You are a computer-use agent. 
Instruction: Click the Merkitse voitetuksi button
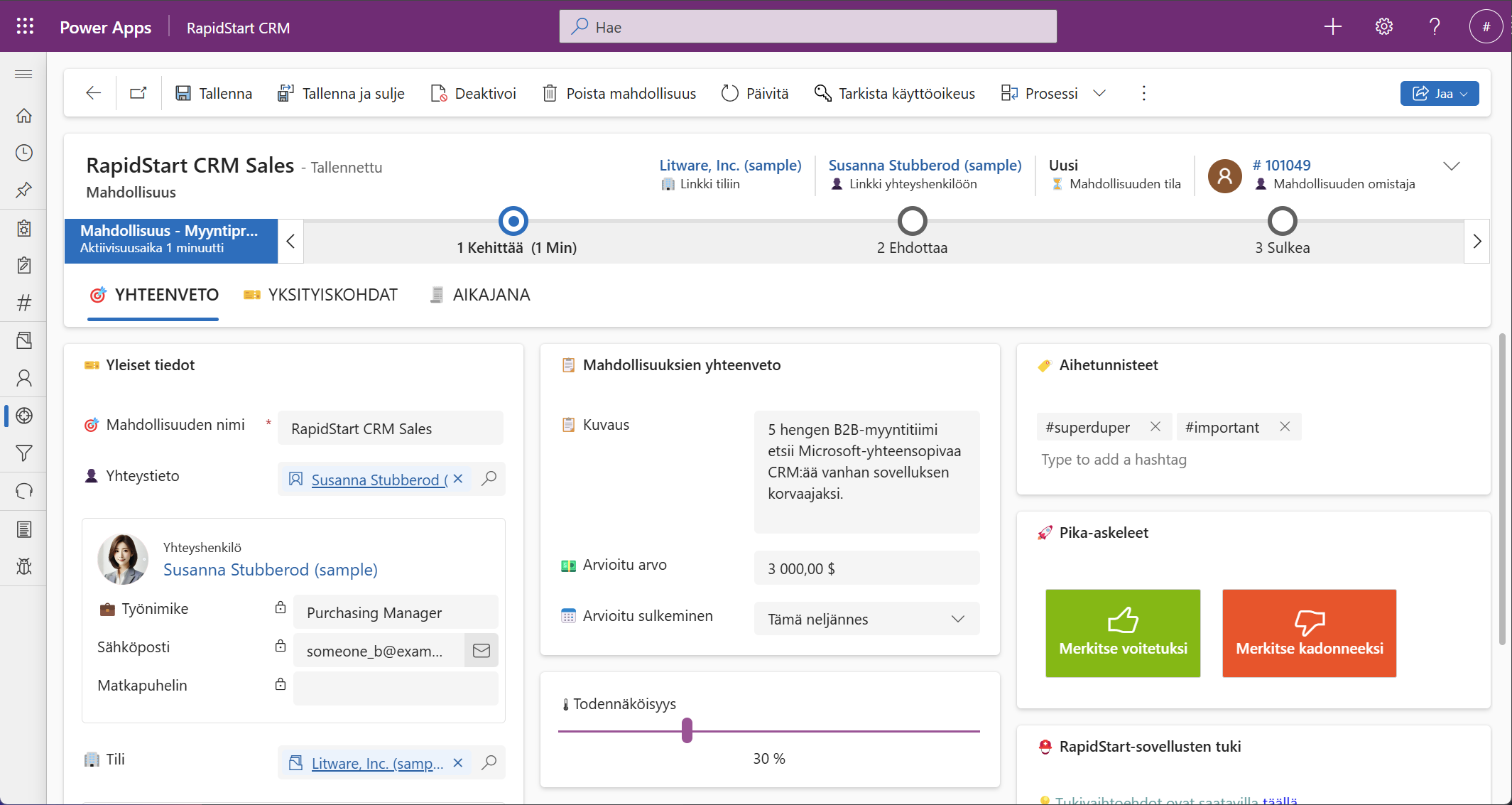pos(1122,632)
